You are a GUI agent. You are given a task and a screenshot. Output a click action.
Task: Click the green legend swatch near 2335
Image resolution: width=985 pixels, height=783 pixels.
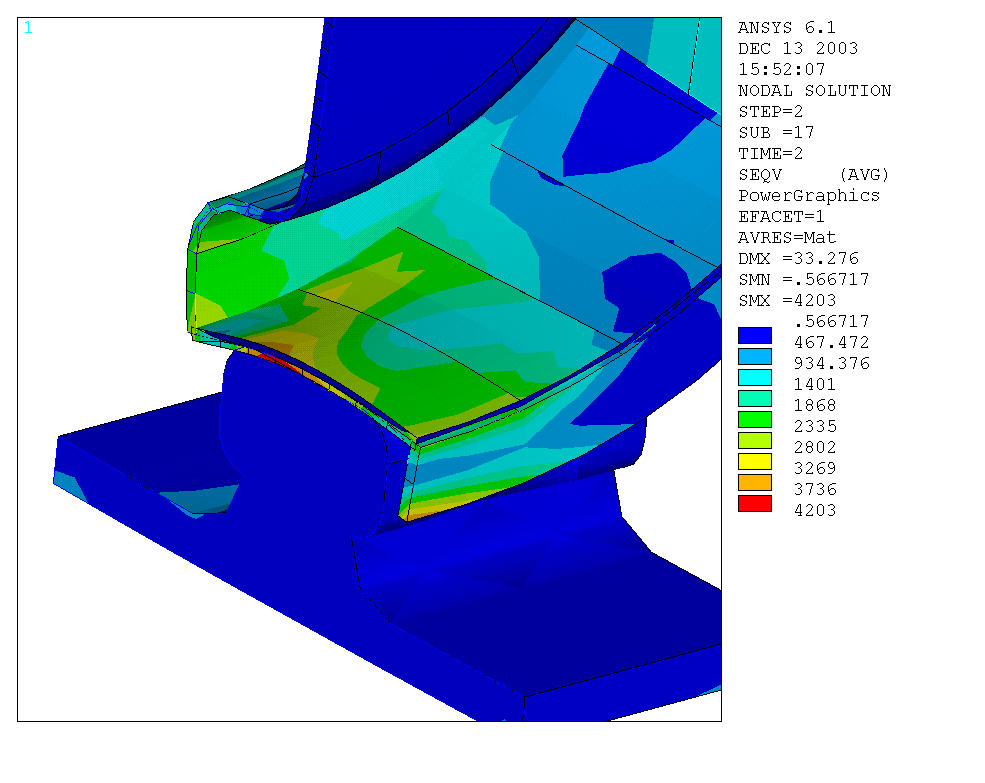[754, 419]
